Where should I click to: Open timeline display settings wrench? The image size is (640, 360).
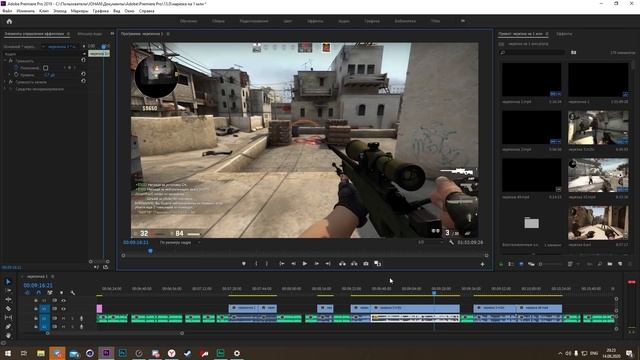coord(73,293)
